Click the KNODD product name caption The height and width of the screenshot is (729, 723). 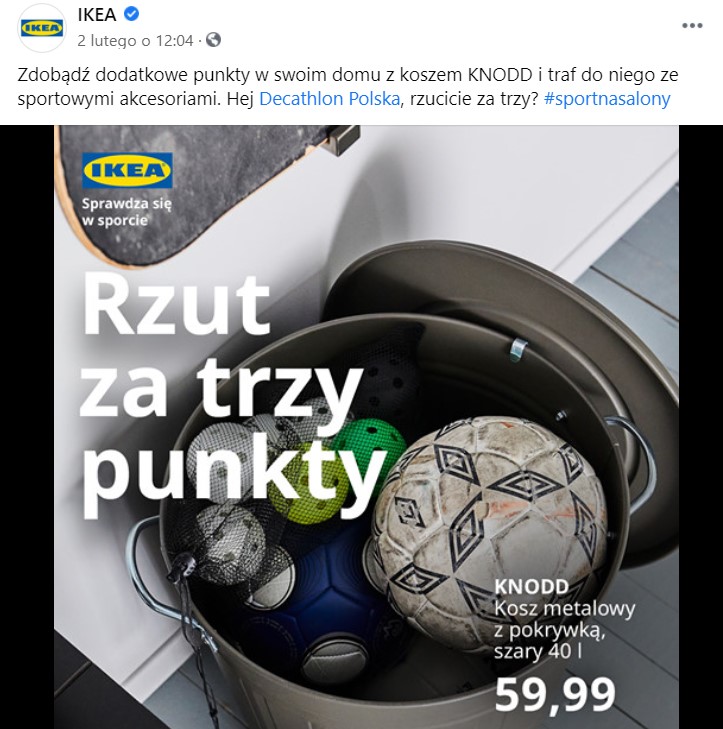pos(531,586)
